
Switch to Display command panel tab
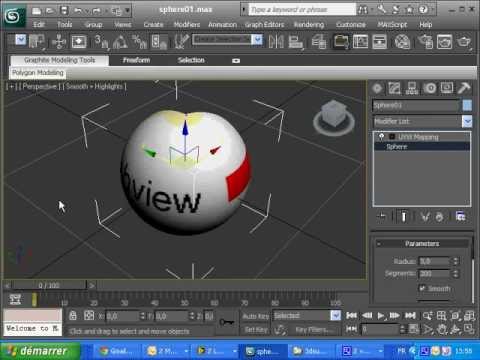point(447,88)
